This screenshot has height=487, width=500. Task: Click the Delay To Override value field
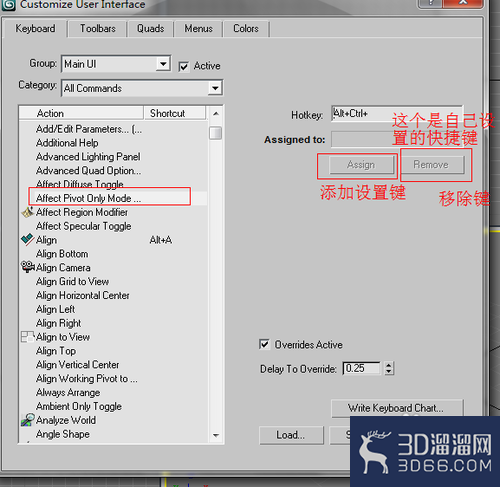pos(361,368)
